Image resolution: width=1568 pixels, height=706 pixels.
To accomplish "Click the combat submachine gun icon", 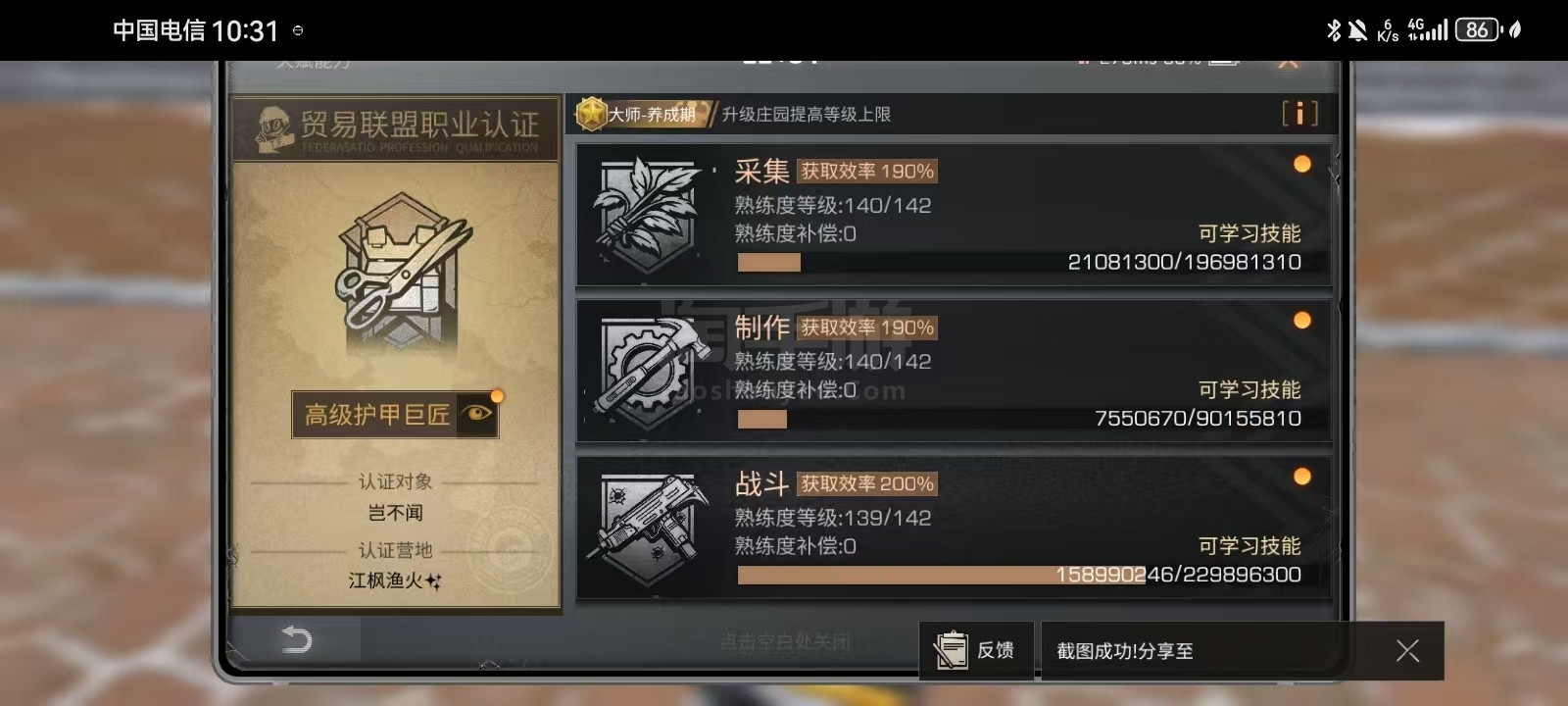I will [x=648, y=529].
